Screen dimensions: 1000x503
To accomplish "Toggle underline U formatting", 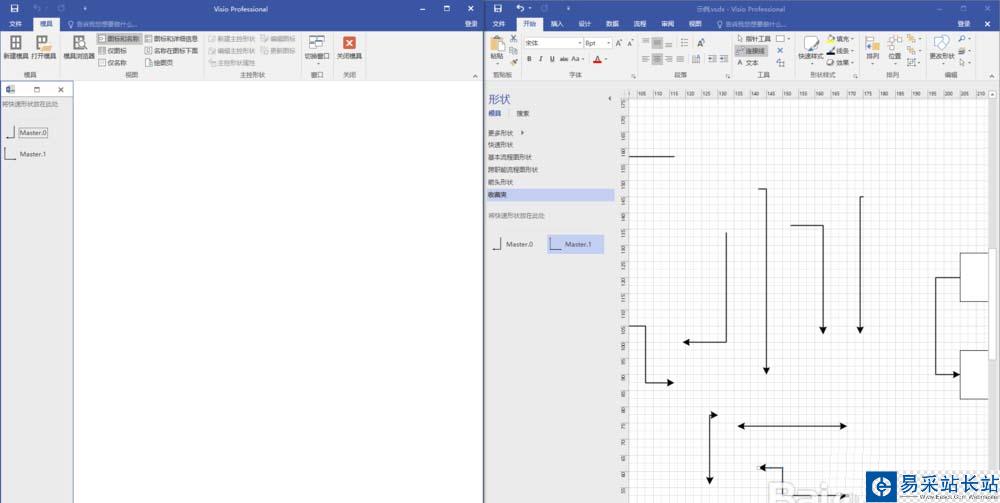I will pyautogui.click(x=552, y=59).
